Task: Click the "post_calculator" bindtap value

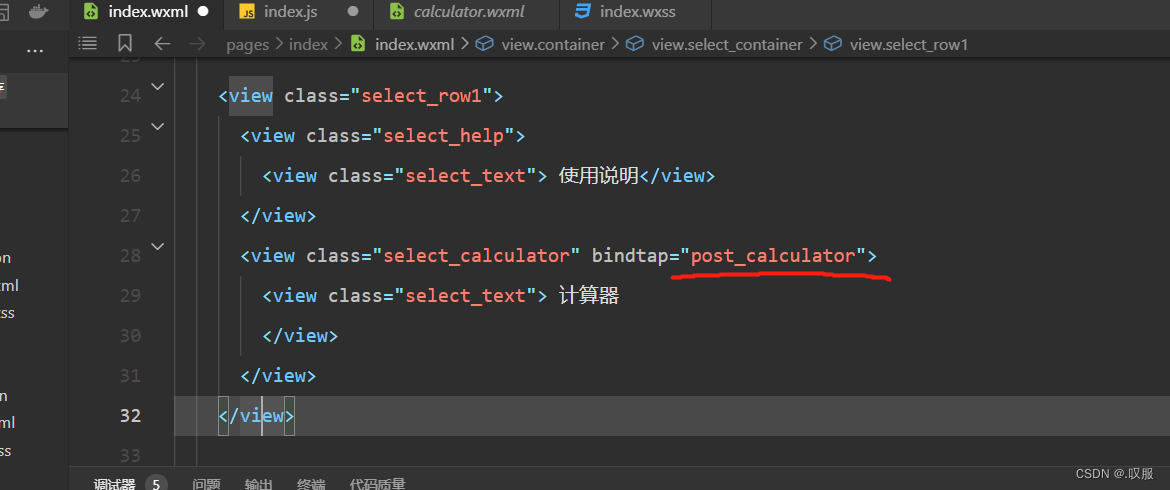Action: [x=773, y=256]
